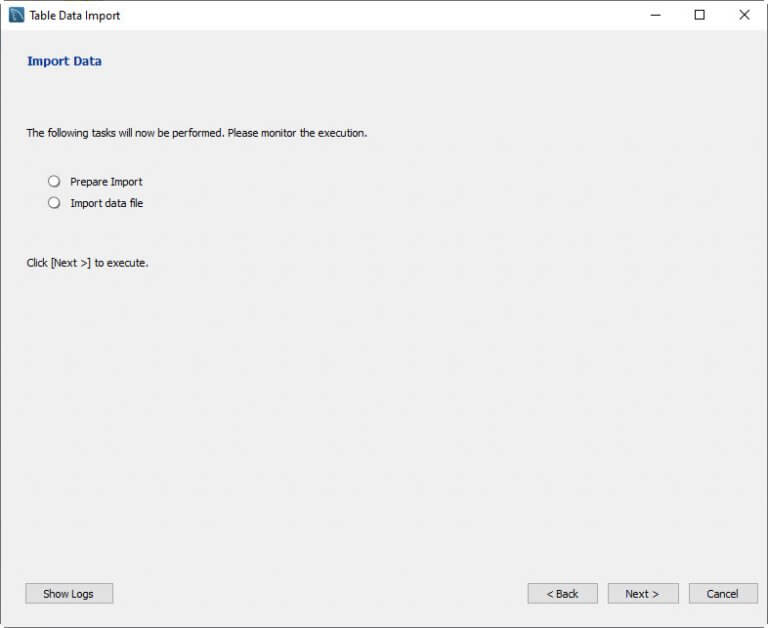This screenshot has height=628, width=768.
Task: Minimize the Table Data Import window
Action: pos(655,15)
